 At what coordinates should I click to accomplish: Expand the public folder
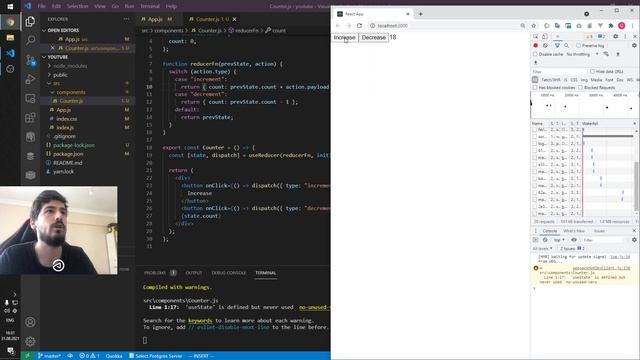[x=58, y=75]
